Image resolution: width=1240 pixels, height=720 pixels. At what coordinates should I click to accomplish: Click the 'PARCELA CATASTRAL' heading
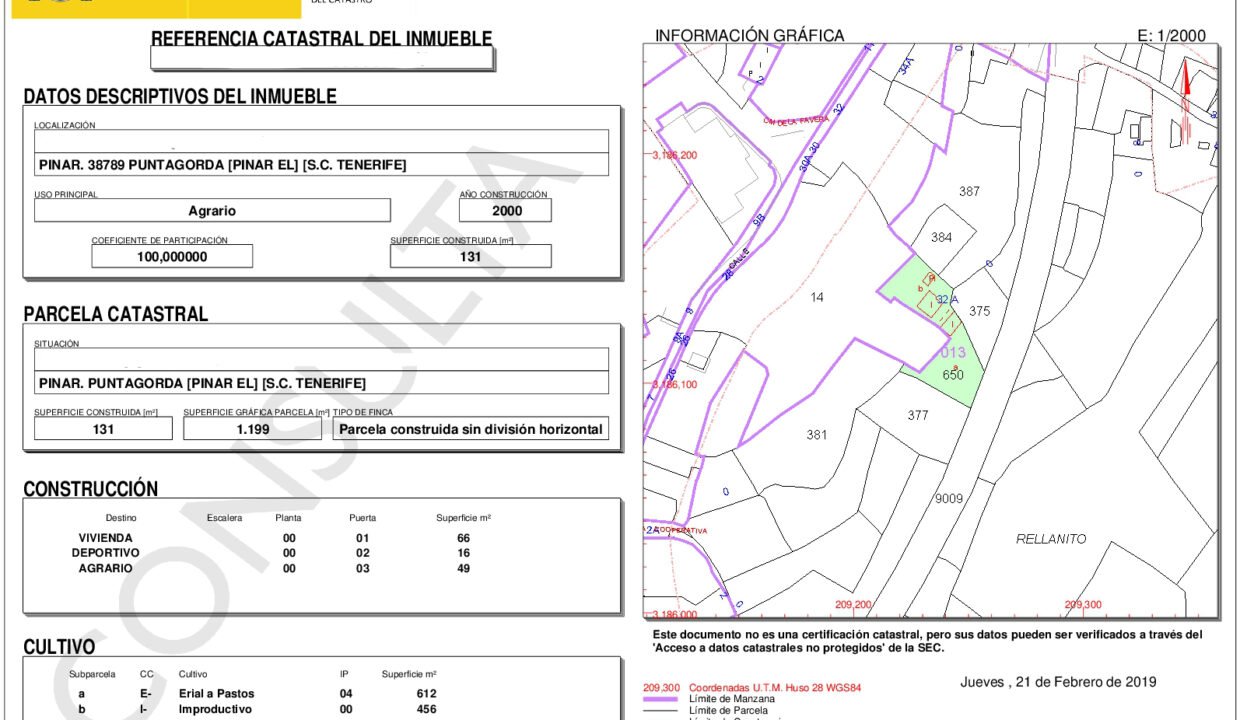[x=116, y=314]
